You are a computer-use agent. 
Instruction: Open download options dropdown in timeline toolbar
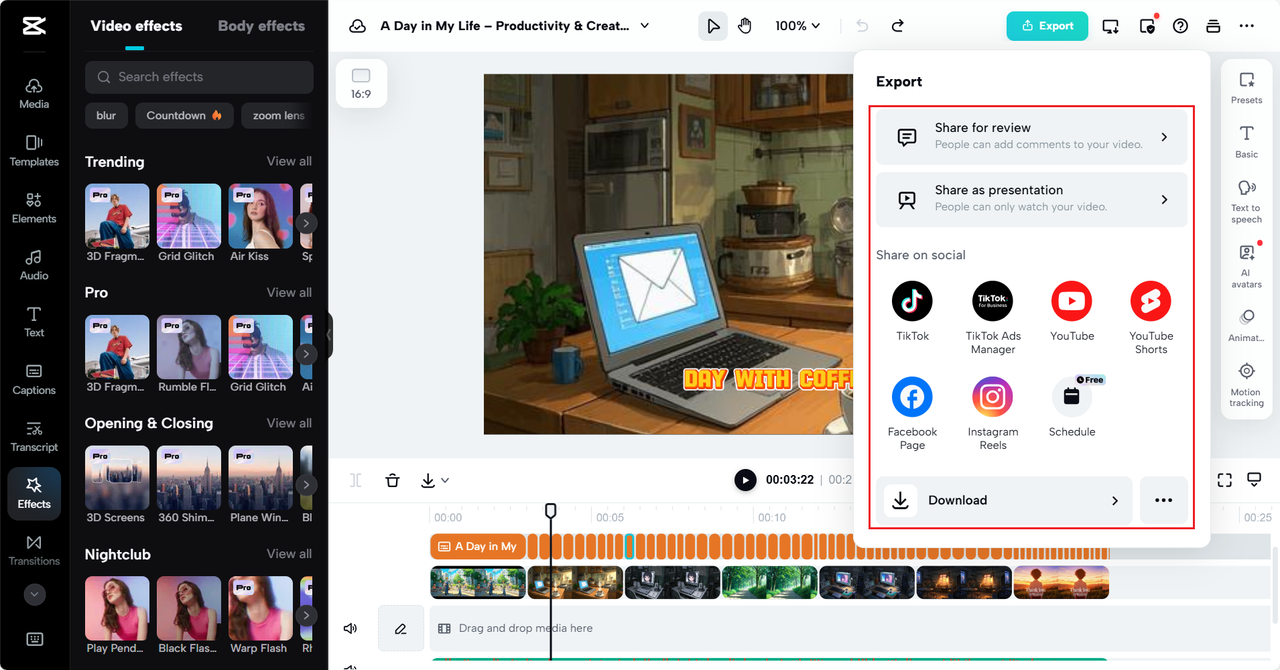click(x=434, y=480)
